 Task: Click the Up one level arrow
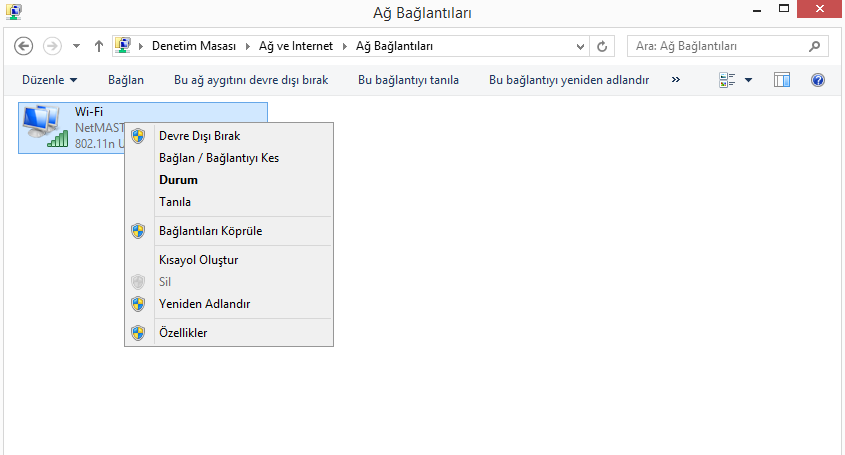99,46
